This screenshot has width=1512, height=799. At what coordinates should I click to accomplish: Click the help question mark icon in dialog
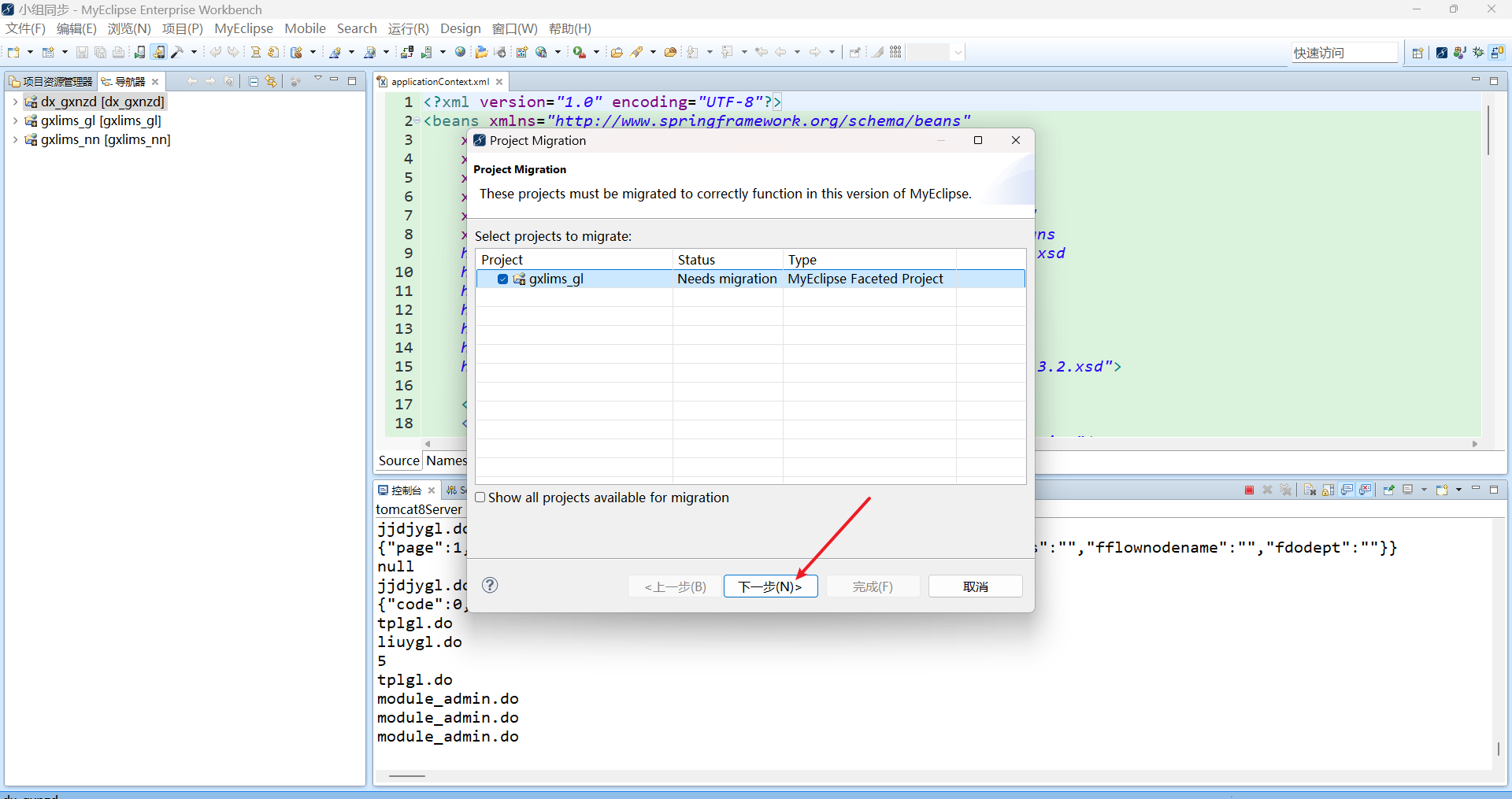click(x=490, y=585)
